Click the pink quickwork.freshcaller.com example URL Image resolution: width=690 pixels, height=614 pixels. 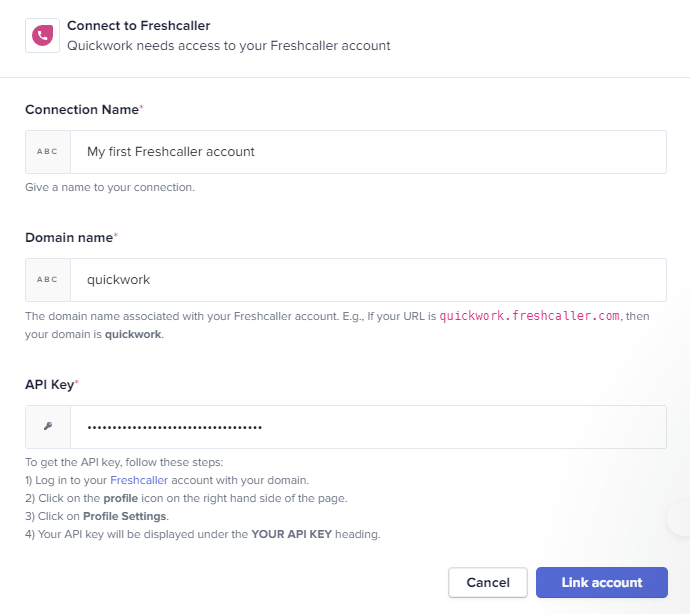(529, 316)
